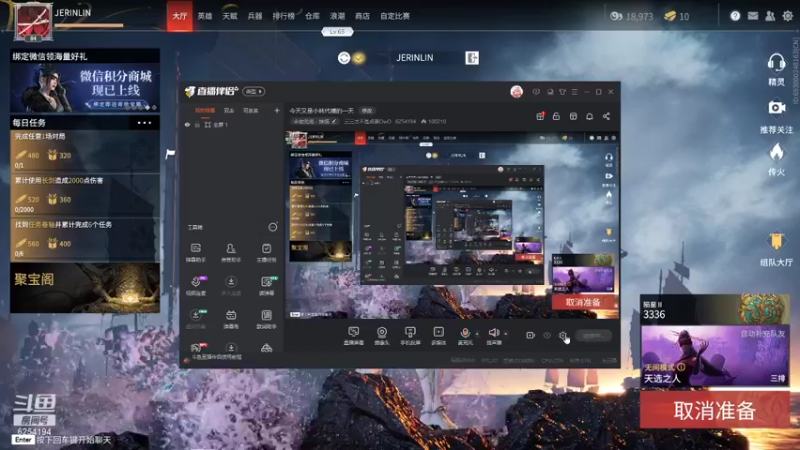Image resolution: width=800 pixels, height=450 pixels.
Task: Click mode switch pill beside 直播伴侣 logo
Action: [x=254, y=92]
